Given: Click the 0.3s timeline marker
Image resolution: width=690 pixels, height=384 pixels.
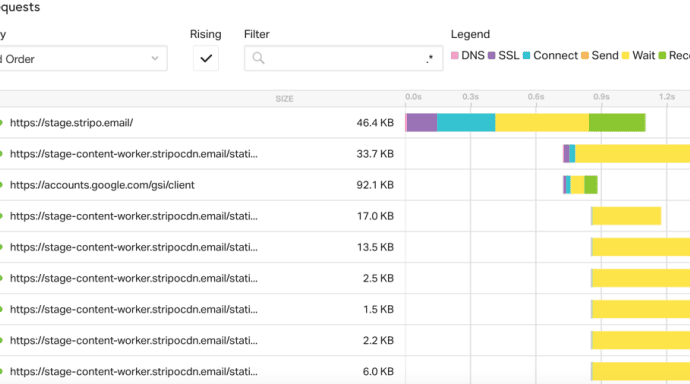Looking at the screenshot, I should (x=470, y=97).
